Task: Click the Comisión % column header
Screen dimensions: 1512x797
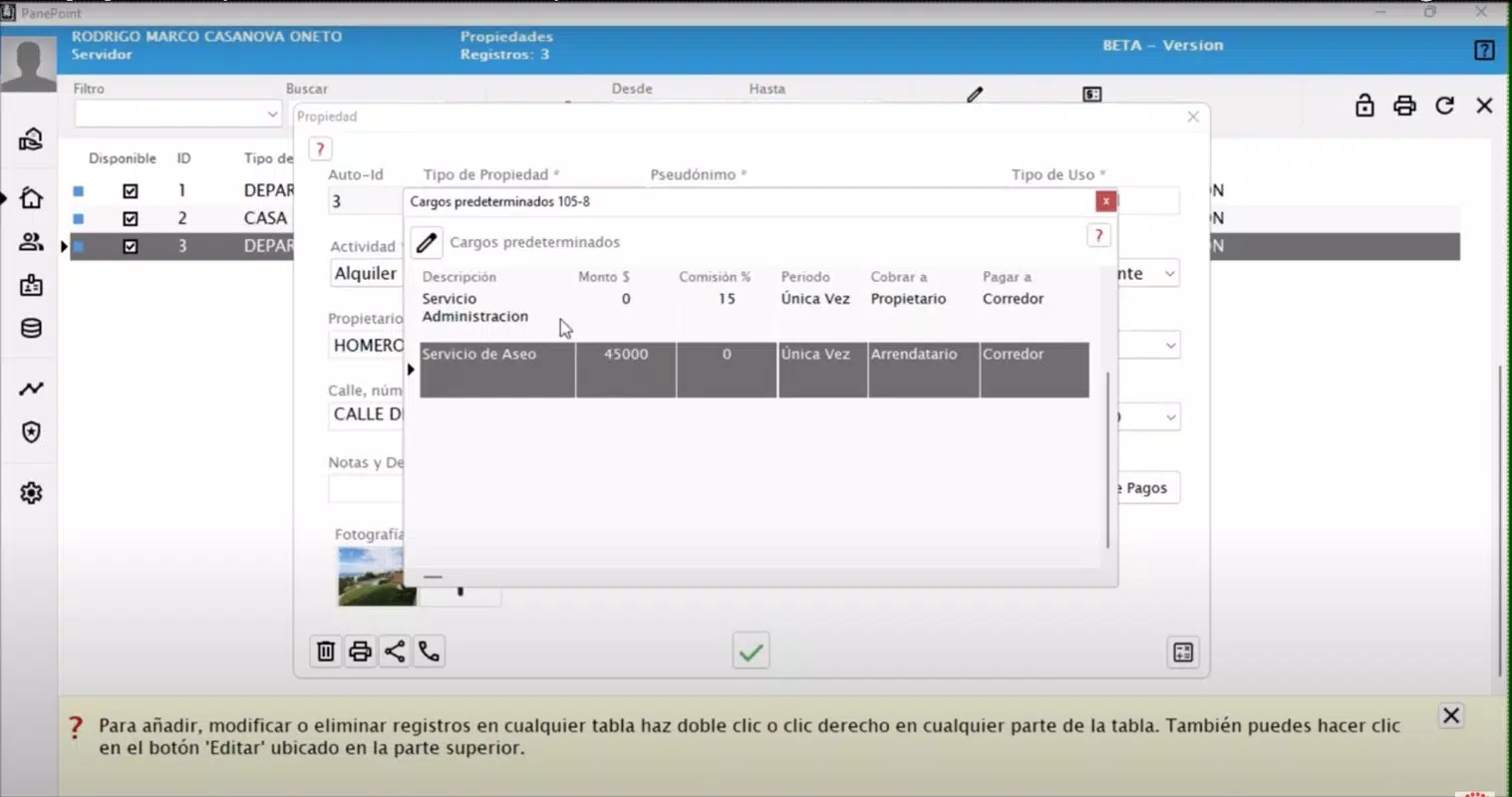Action: coord(715,277)
